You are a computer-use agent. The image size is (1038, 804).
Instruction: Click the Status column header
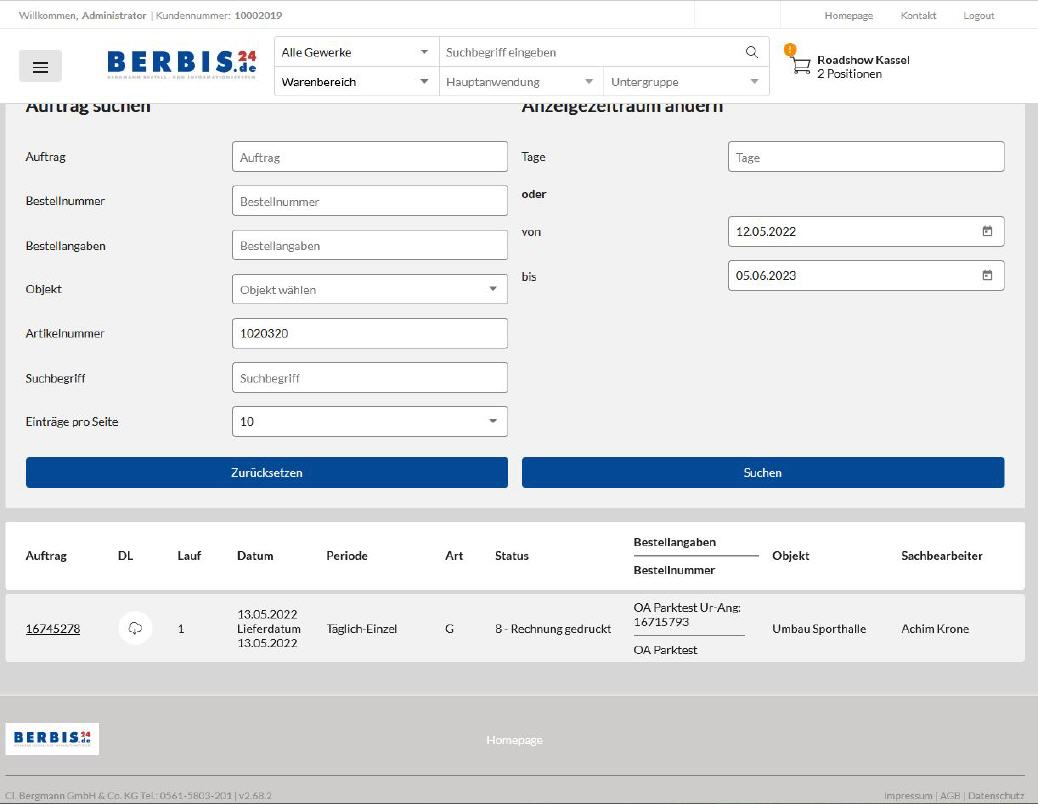coord(512,556)
